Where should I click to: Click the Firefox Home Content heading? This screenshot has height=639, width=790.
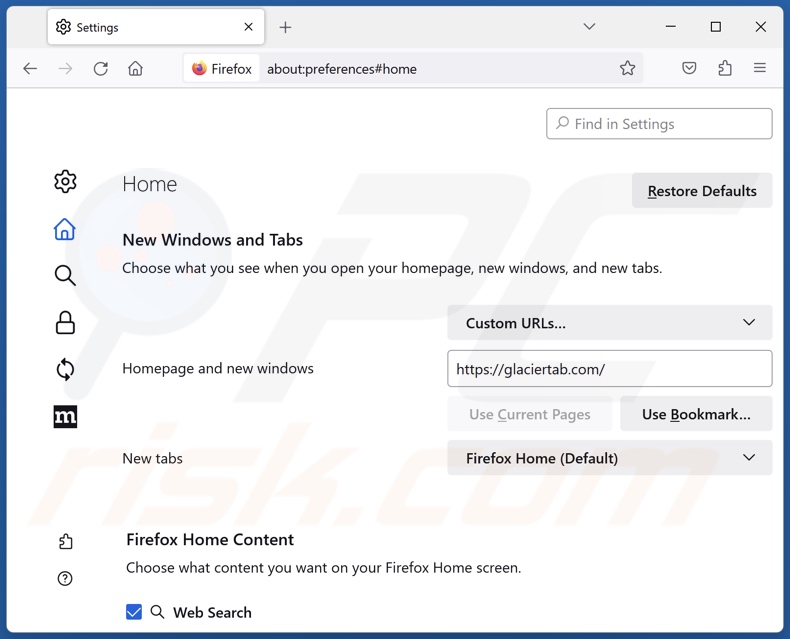[x=210, y=540]
